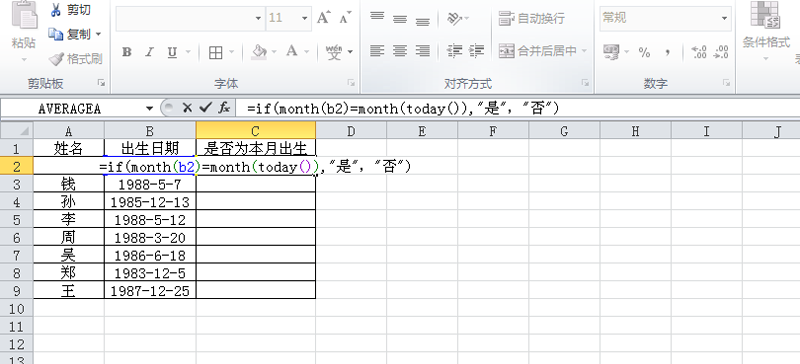Click the Increase Indent icon
Screen dimensions: 800x364
click(x=477, y=51)
